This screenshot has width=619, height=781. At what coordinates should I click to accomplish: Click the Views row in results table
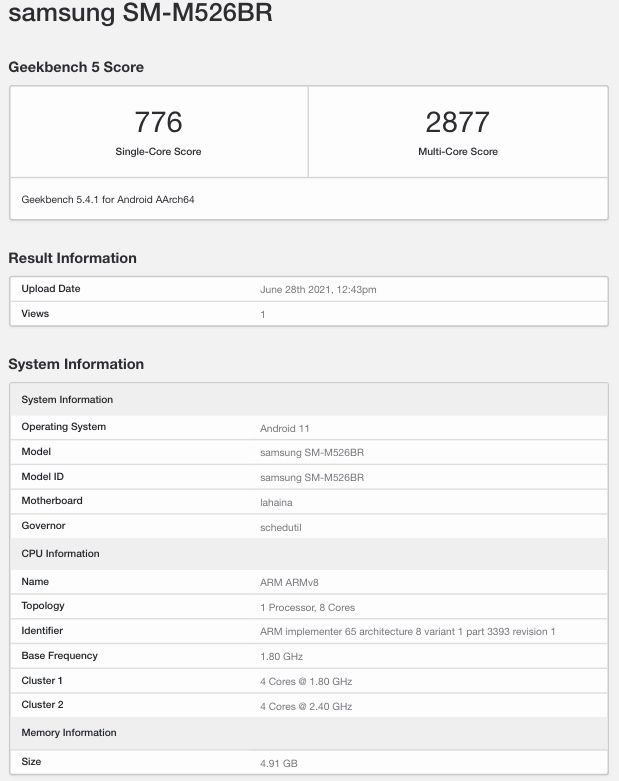point(309,314)
